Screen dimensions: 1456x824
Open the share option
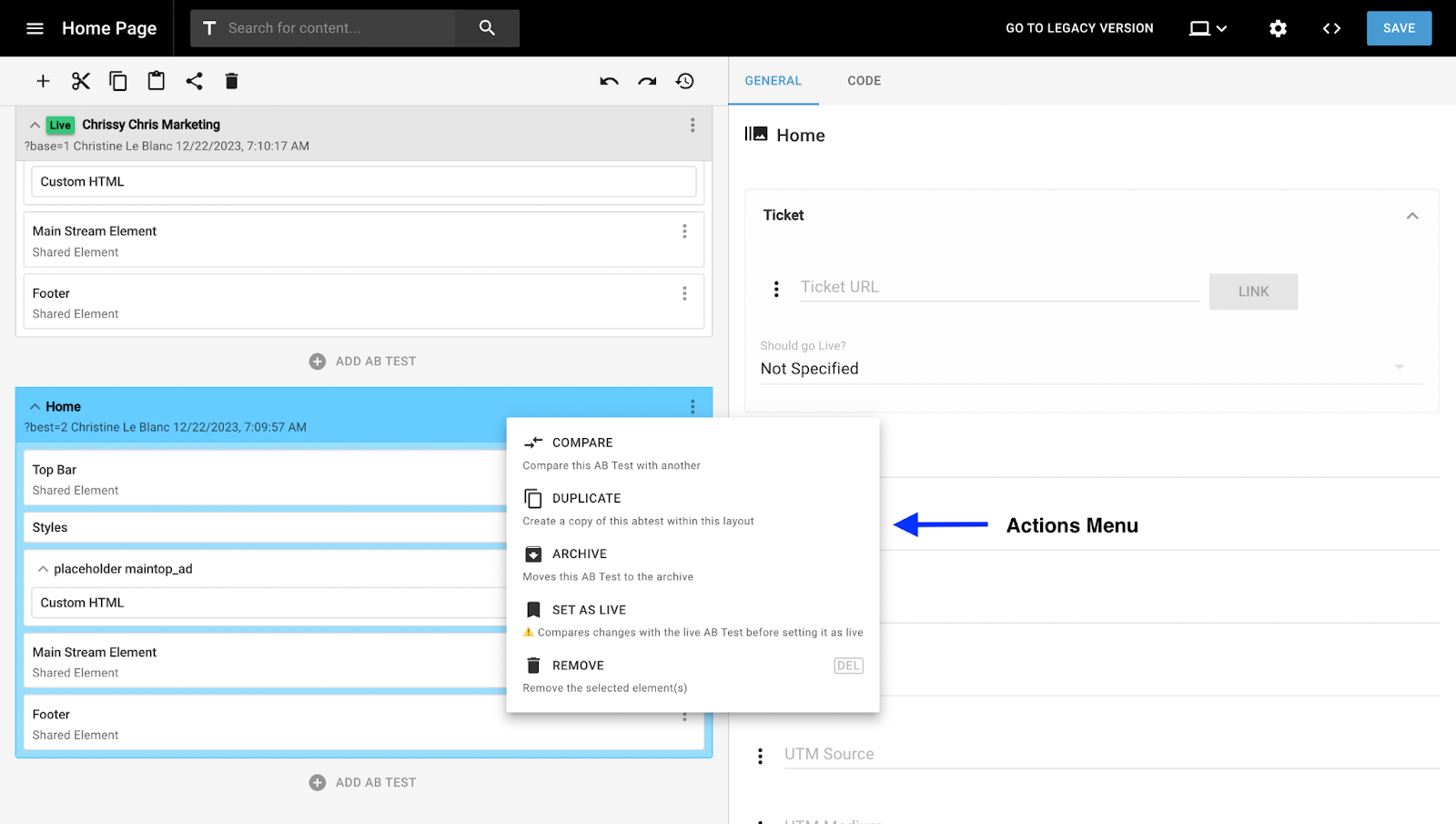pyautogui.click(x=194, y=80)
